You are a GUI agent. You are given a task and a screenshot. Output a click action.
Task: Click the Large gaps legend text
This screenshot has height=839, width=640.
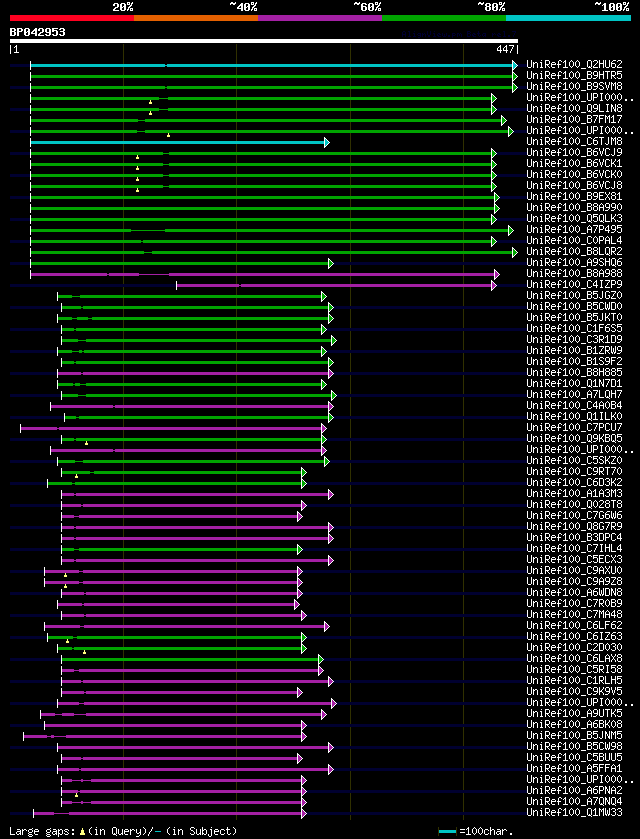pos(123,832)
